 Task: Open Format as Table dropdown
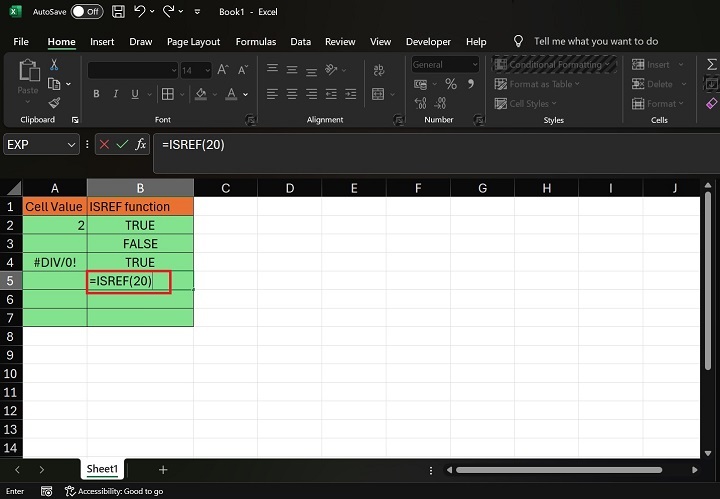pos(537,84)
